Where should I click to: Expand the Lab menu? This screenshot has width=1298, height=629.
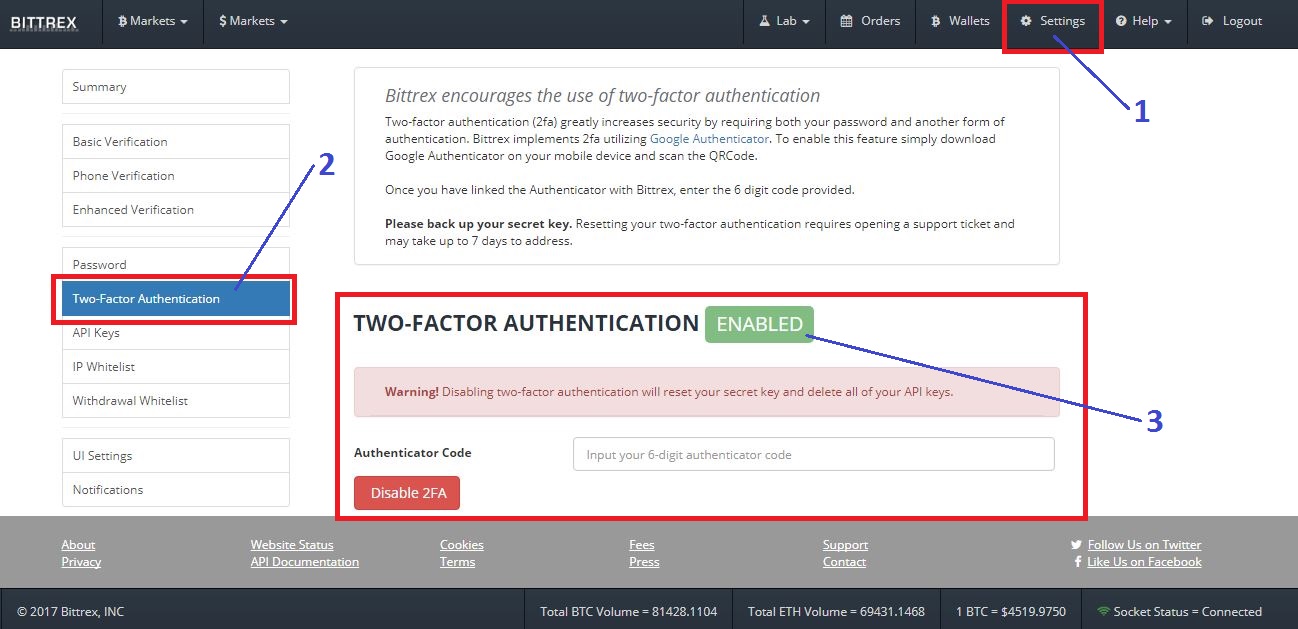point(784,21)
